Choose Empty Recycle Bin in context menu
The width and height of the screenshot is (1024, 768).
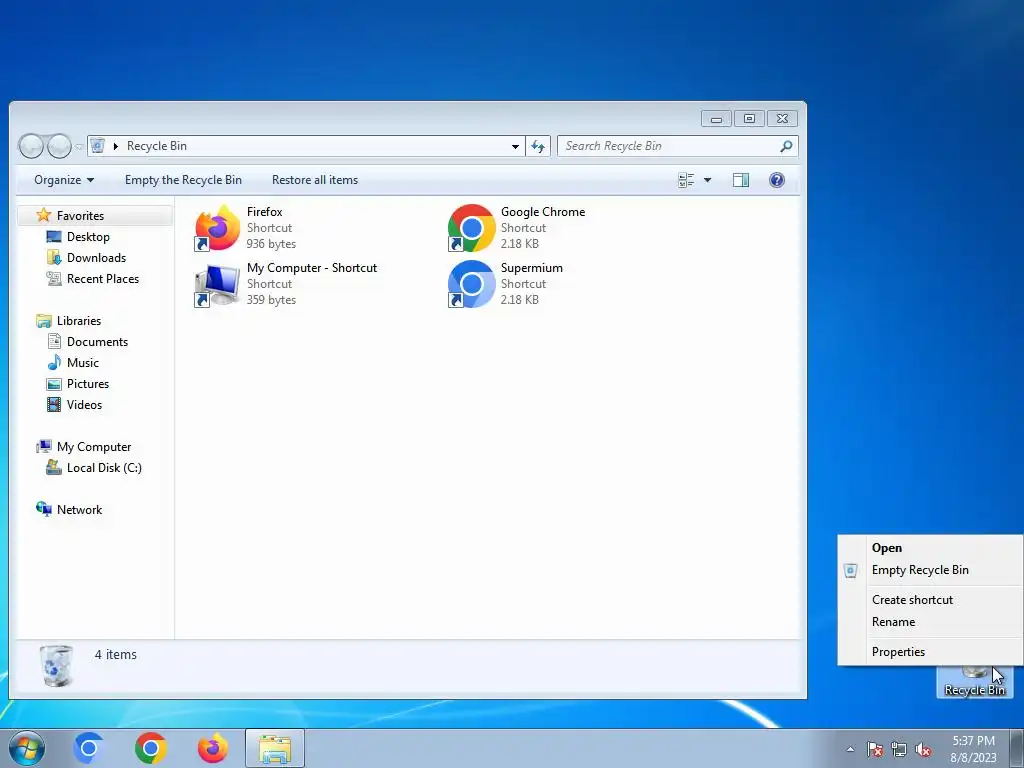(x=930, y=570)
